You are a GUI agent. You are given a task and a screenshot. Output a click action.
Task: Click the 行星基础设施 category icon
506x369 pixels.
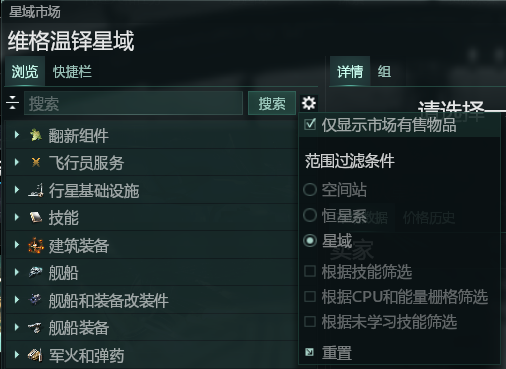tap(36, 190)
